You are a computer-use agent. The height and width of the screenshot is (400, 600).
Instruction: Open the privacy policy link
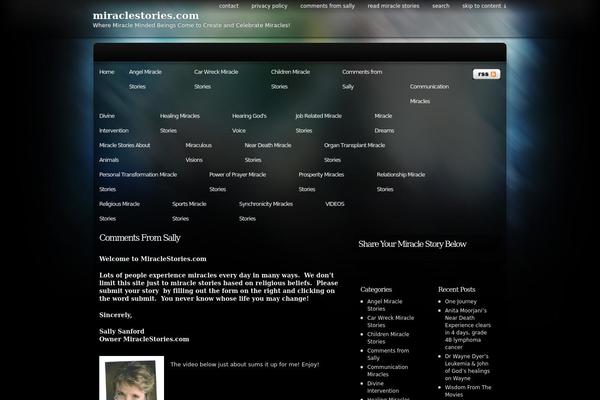[269, 6]
